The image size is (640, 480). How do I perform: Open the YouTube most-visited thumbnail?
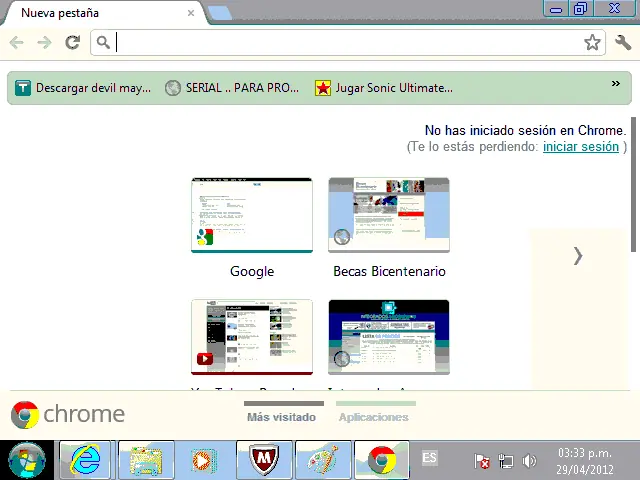252,337
